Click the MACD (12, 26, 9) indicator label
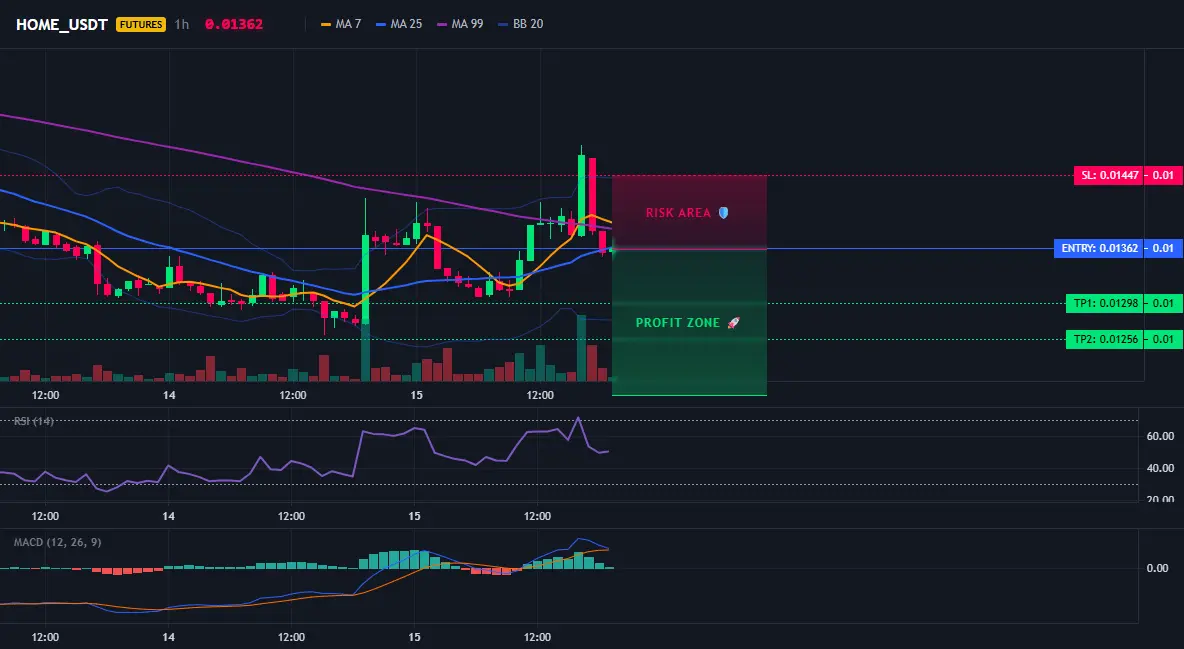Viewport: 1184px width, 649px height. [57, 542]
